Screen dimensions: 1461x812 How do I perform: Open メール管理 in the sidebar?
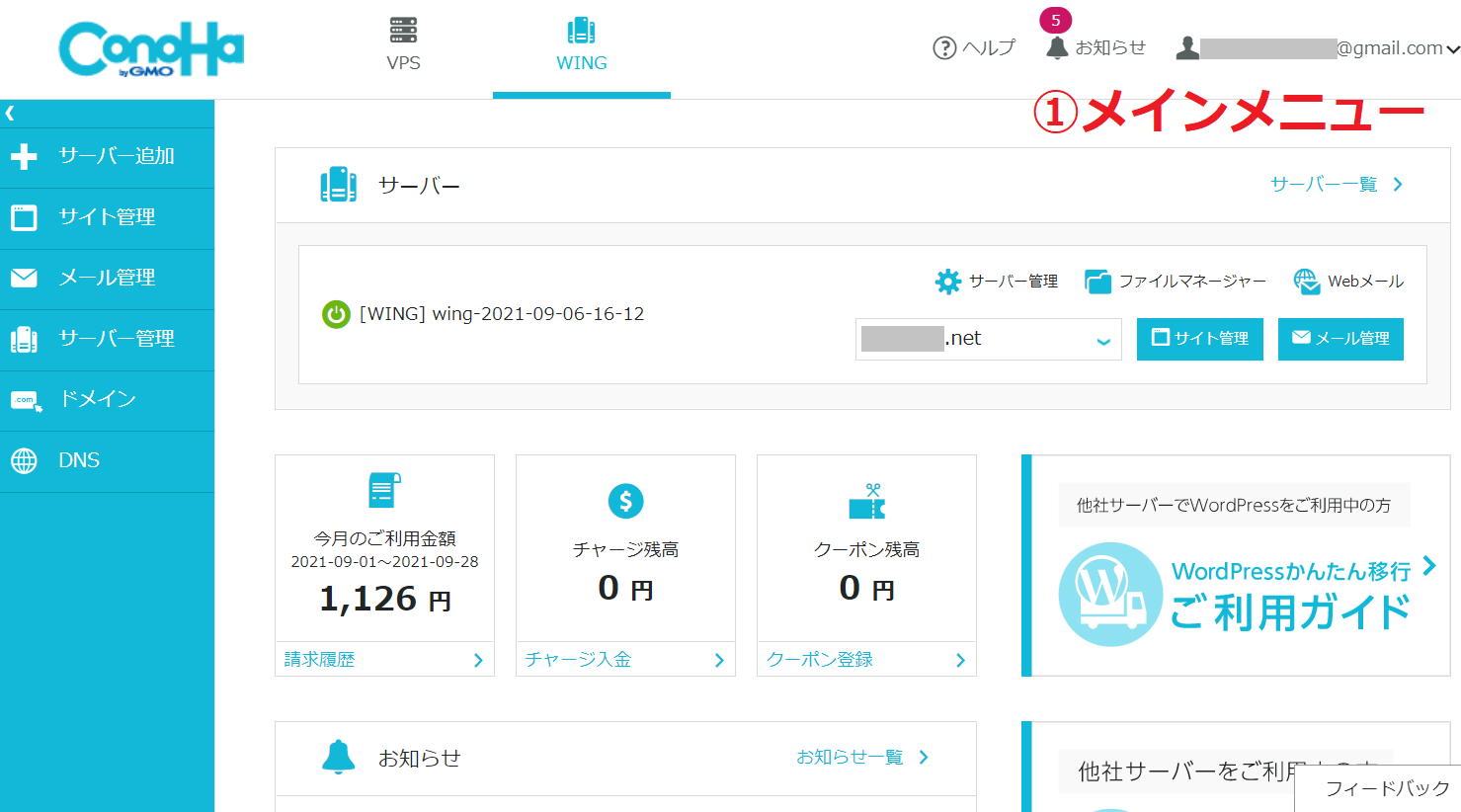pyautogui.click(x=107, y=279)
